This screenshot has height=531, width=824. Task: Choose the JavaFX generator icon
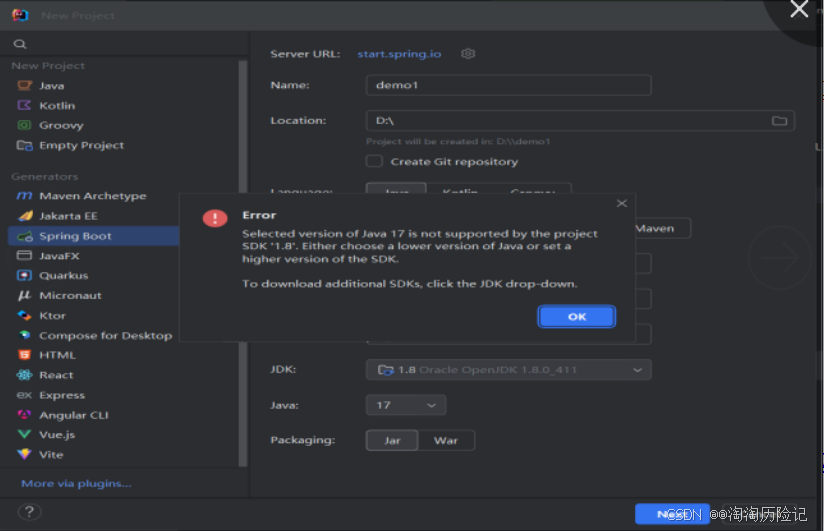pos(24,256)
